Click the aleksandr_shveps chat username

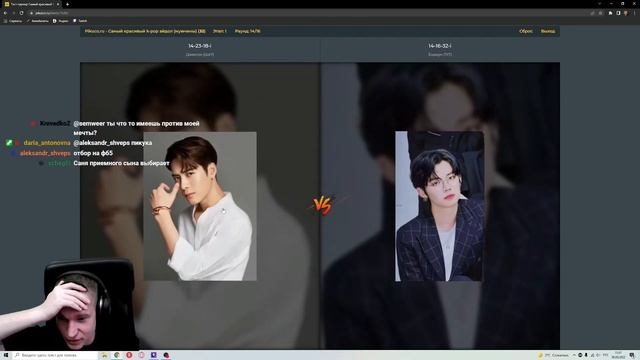point(45,153)
